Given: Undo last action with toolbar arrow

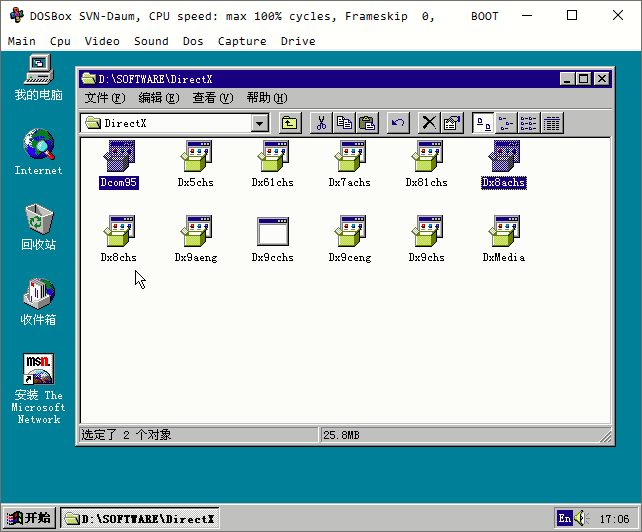Looking at the screenshot, I should pyautogui.click(x=398, y=123).
